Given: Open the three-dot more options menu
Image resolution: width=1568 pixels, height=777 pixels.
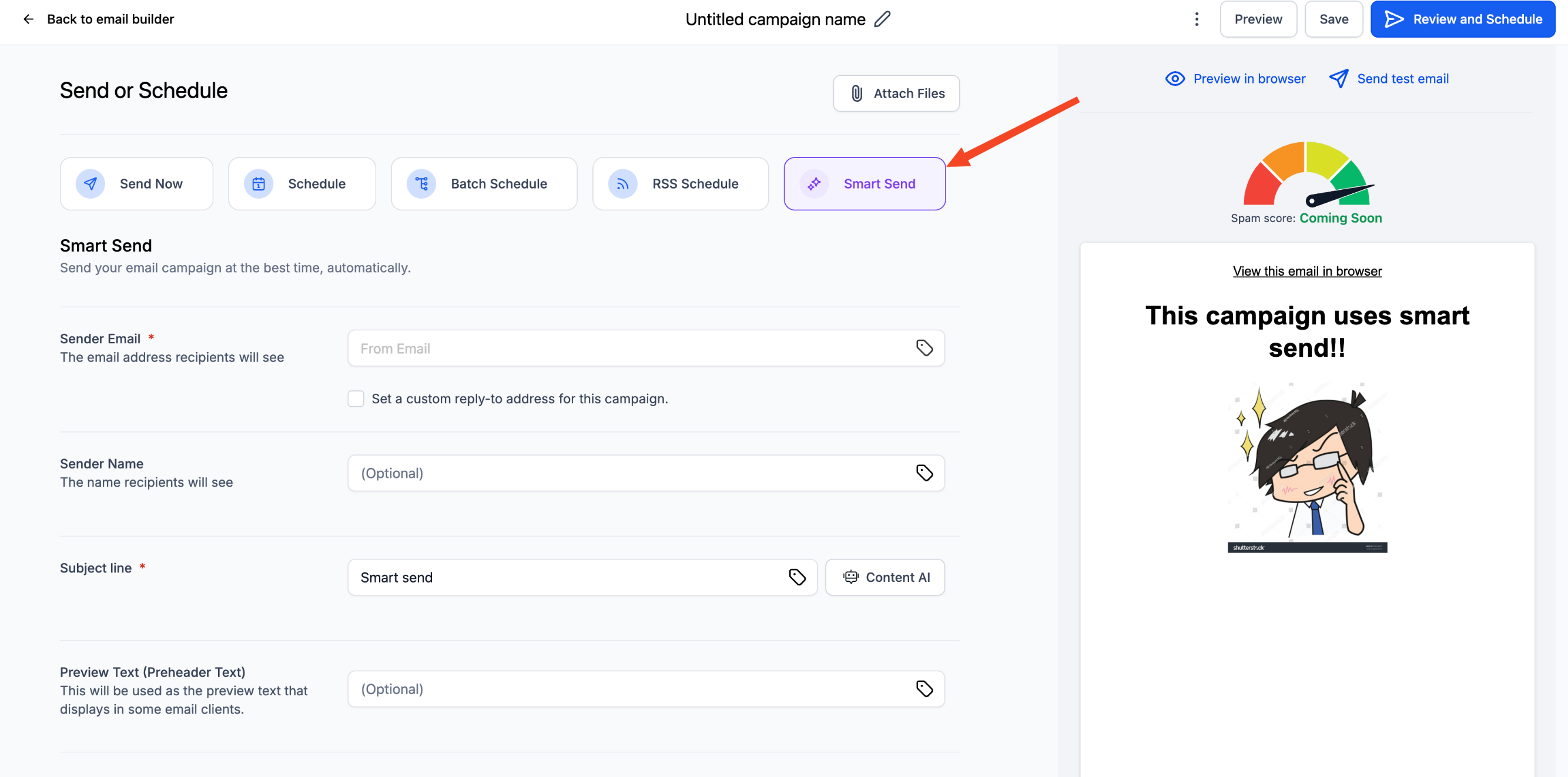Looking at the screenshot, I should [1196, 19].
